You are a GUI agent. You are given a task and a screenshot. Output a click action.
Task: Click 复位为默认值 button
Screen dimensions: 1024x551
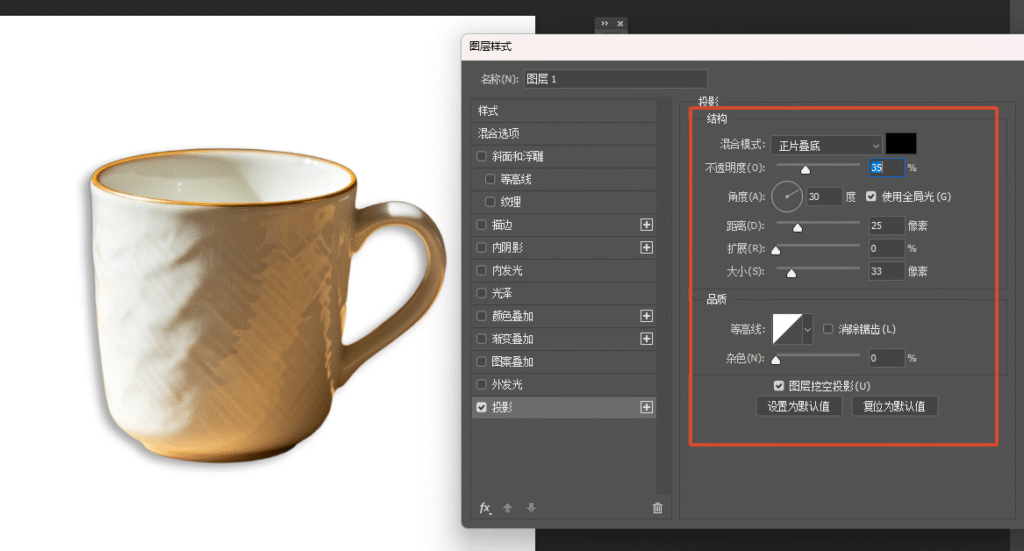point(895,406)
